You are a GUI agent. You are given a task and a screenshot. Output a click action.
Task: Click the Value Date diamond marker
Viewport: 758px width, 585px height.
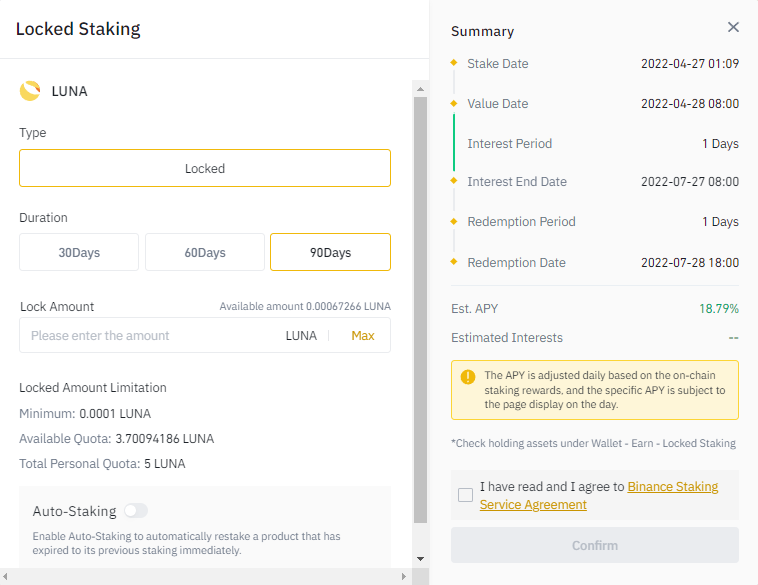coord(453,103)
